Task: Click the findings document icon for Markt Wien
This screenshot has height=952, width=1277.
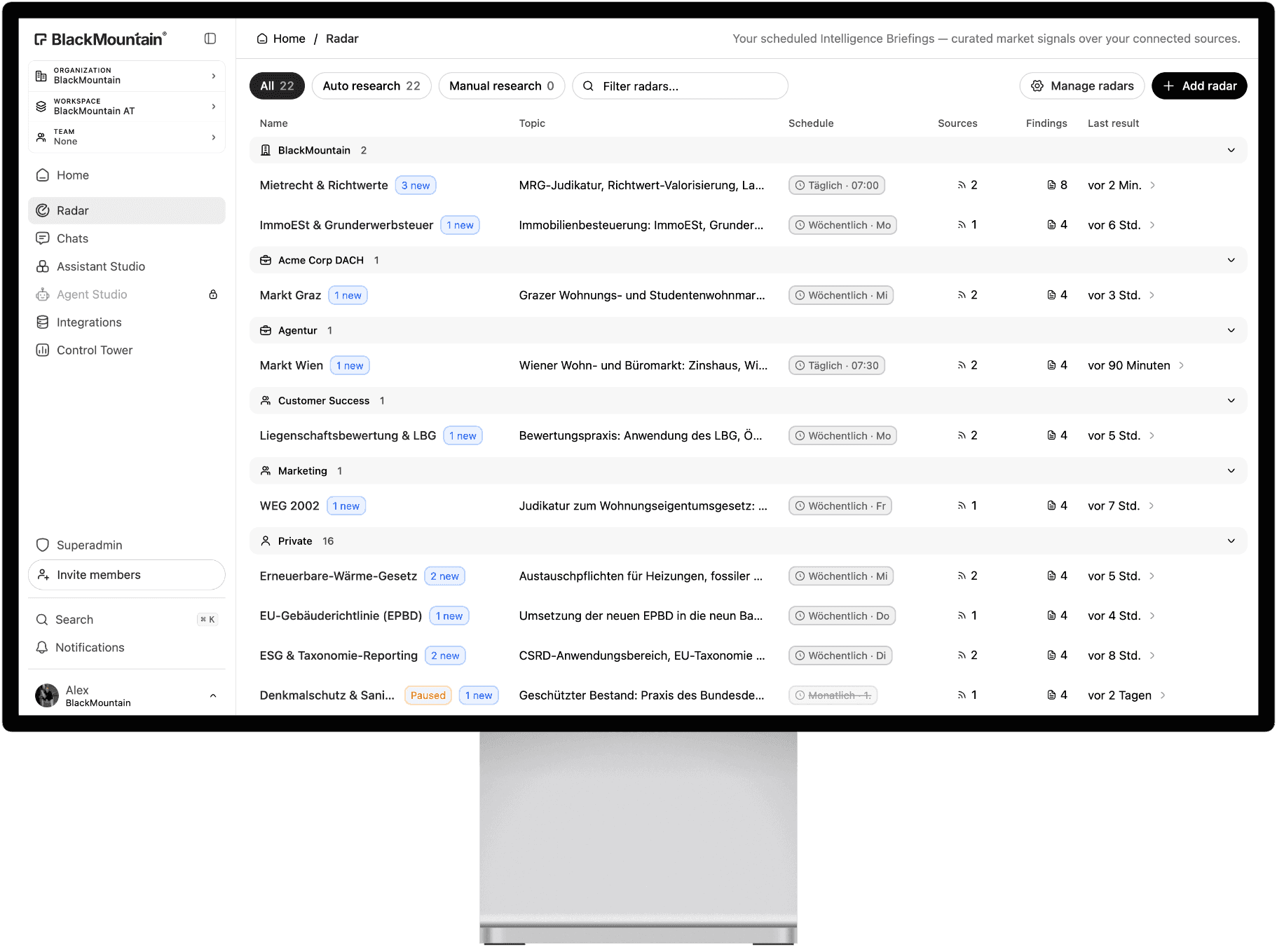Action: 1051,365
